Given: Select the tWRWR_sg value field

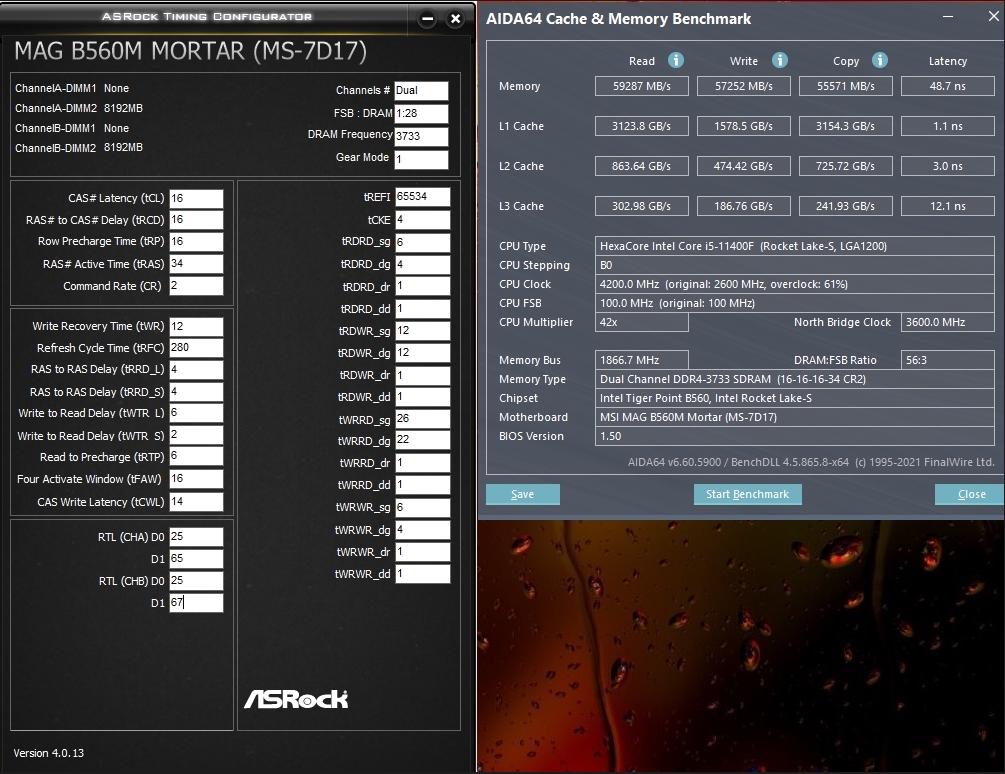Looking at the screenshot, I should [422, 507].
